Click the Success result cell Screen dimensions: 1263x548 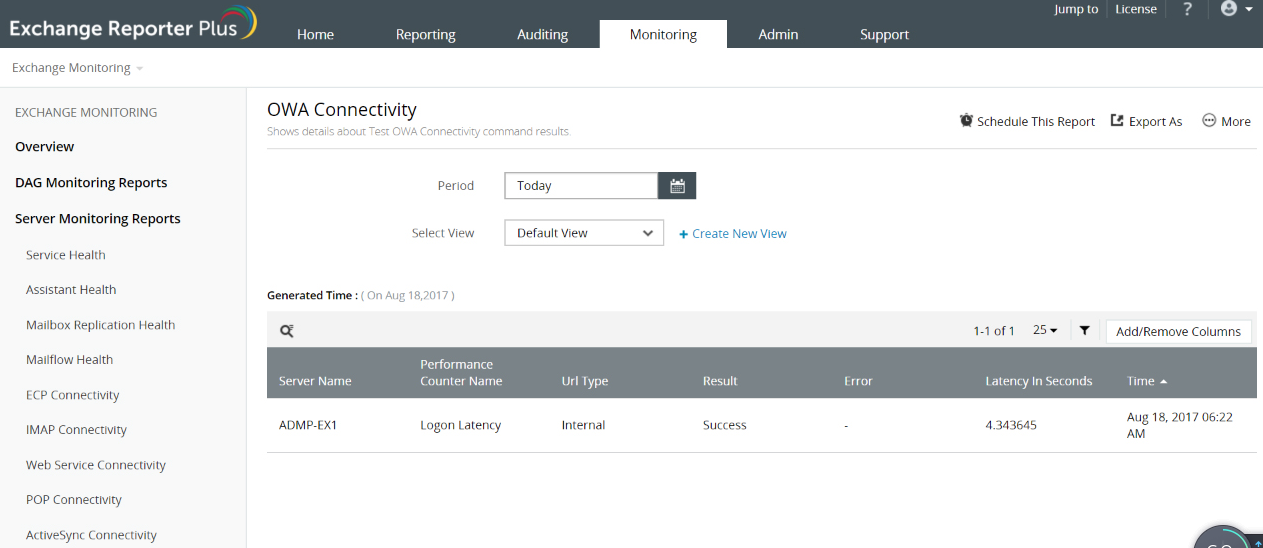[725, 425]
